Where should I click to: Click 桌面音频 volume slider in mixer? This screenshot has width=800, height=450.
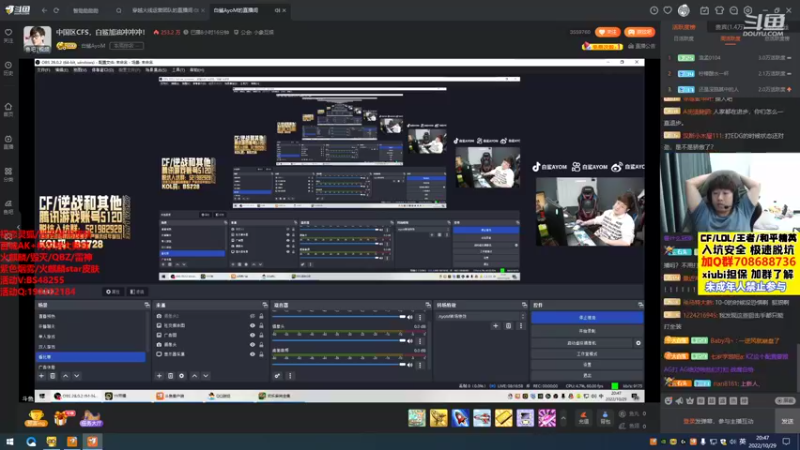click(339, 365)
